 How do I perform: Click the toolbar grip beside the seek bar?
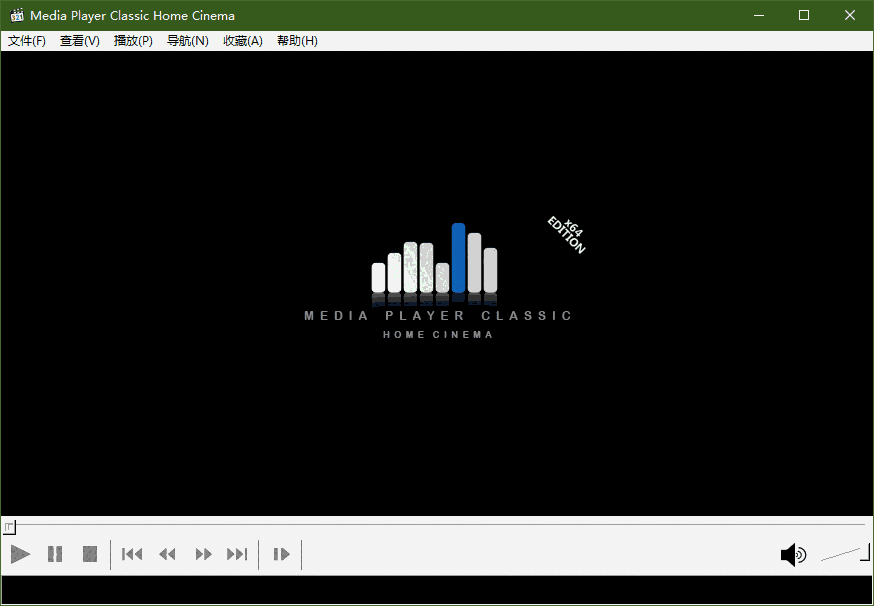click(8, 527)
